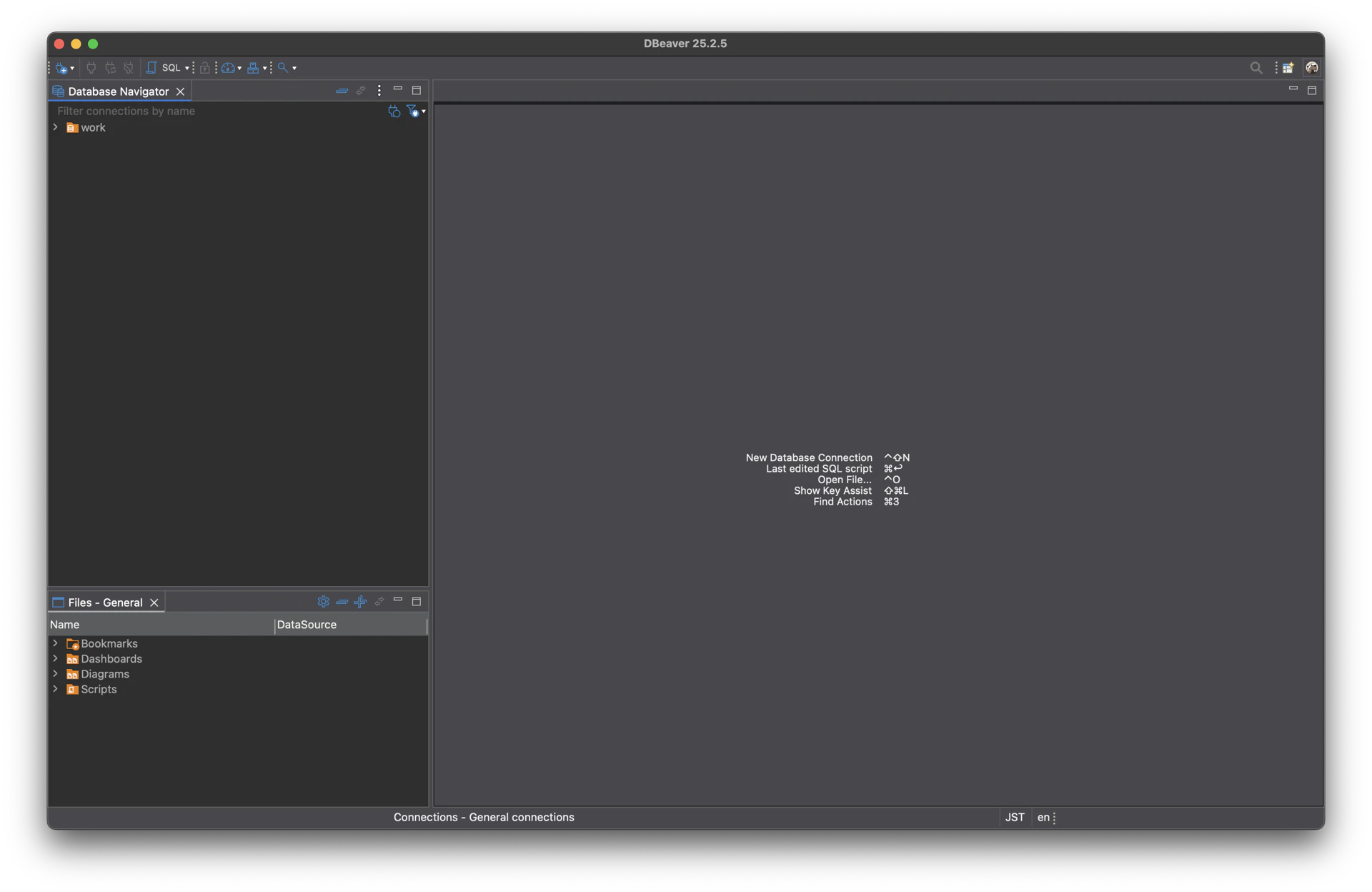Expand the Scripts folder chevron

pyautogui.click(x=56, y=690)
